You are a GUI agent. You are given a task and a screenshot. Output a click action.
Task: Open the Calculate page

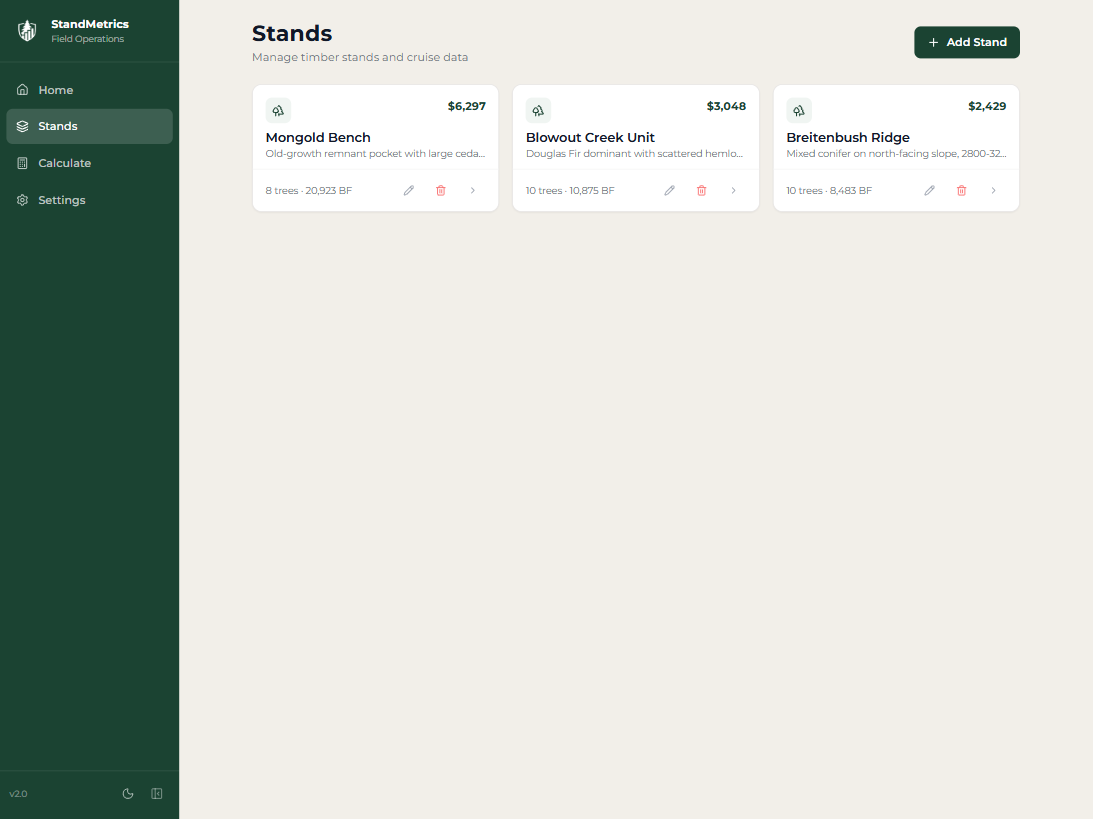click(64, 163)
